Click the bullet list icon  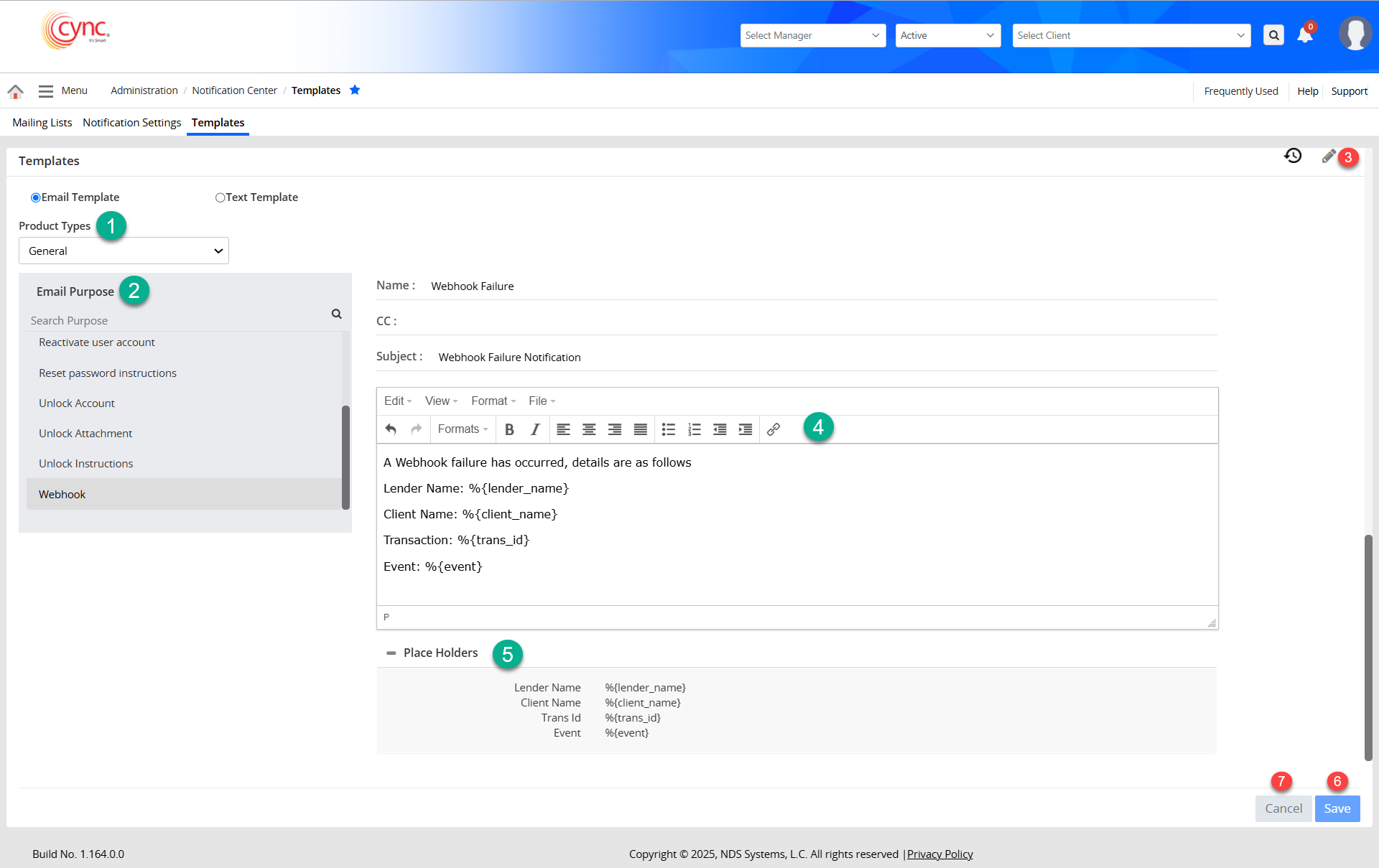point(668,429)
